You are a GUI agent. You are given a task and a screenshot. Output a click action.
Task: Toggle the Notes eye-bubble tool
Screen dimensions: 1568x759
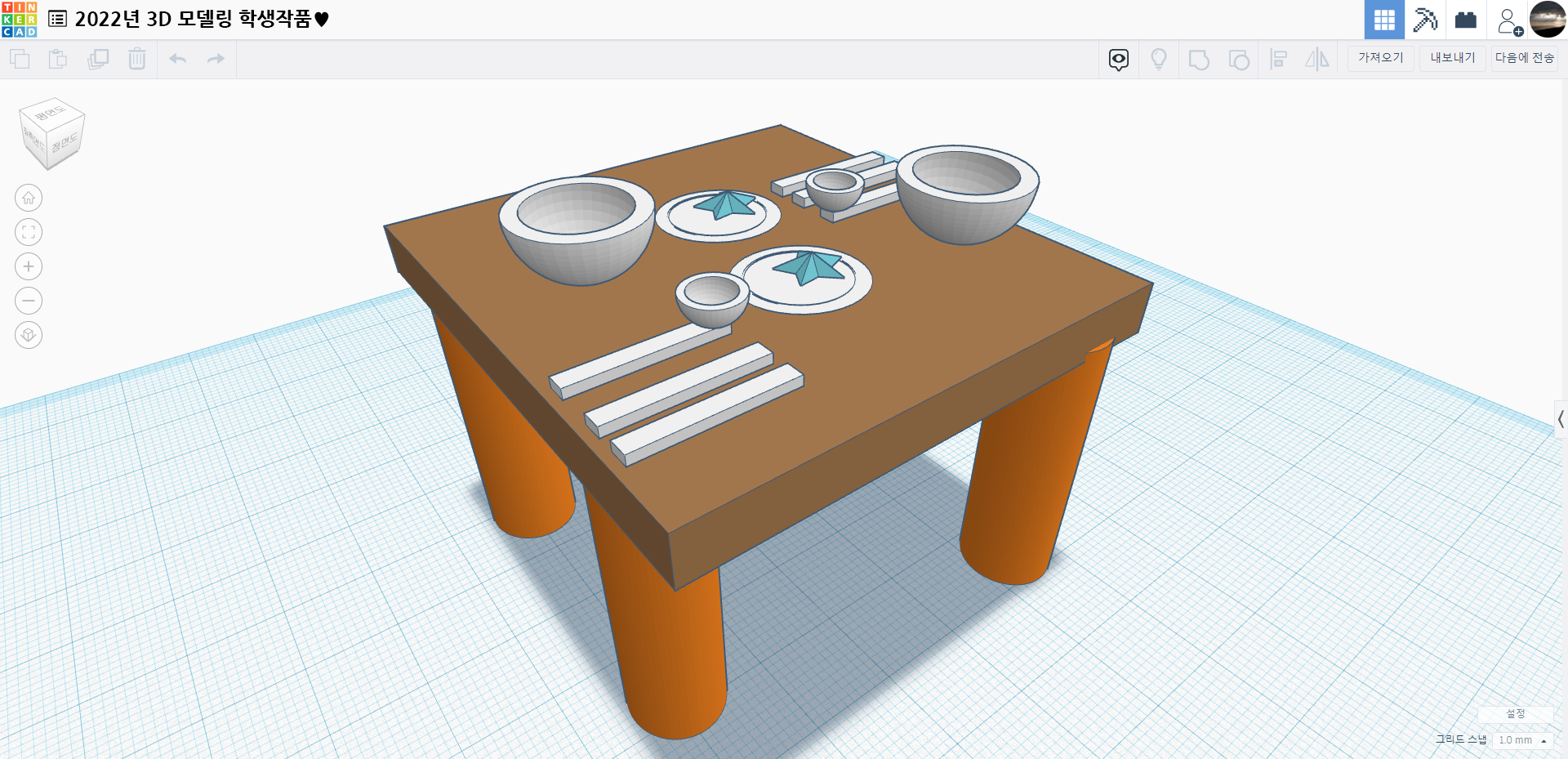(1119, 60)
